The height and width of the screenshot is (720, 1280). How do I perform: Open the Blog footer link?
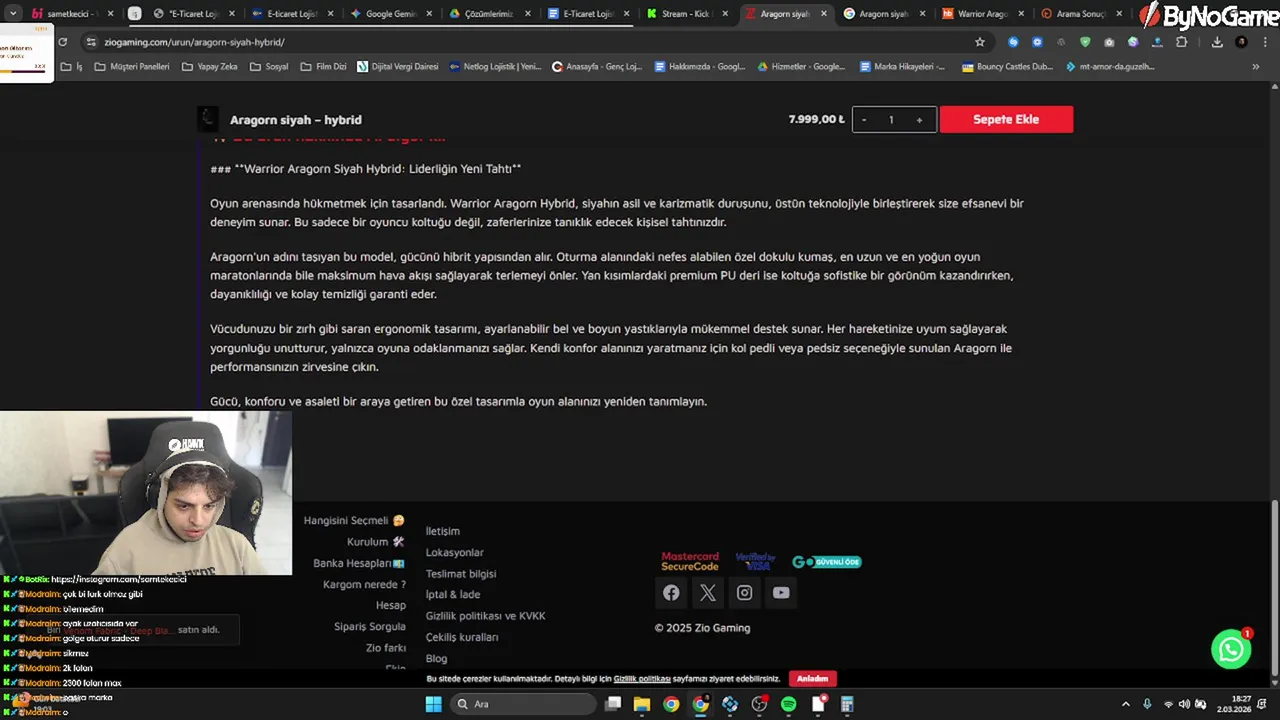click(436, 658)
